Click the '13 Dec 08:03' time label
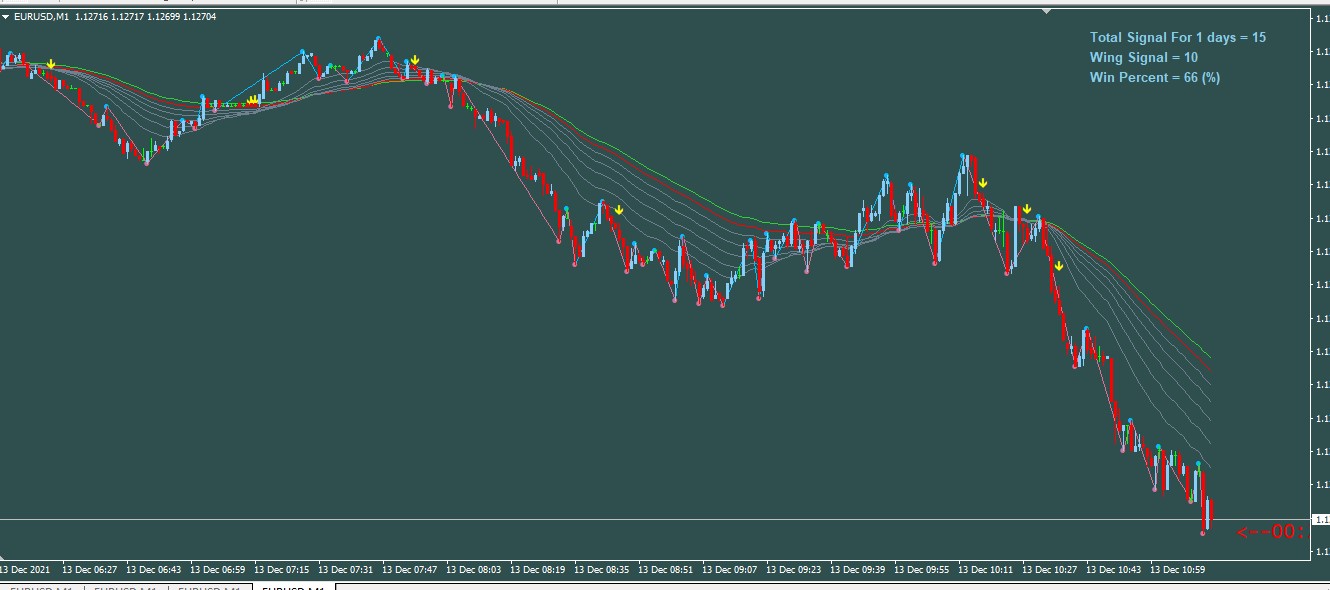 click(473, 570)
